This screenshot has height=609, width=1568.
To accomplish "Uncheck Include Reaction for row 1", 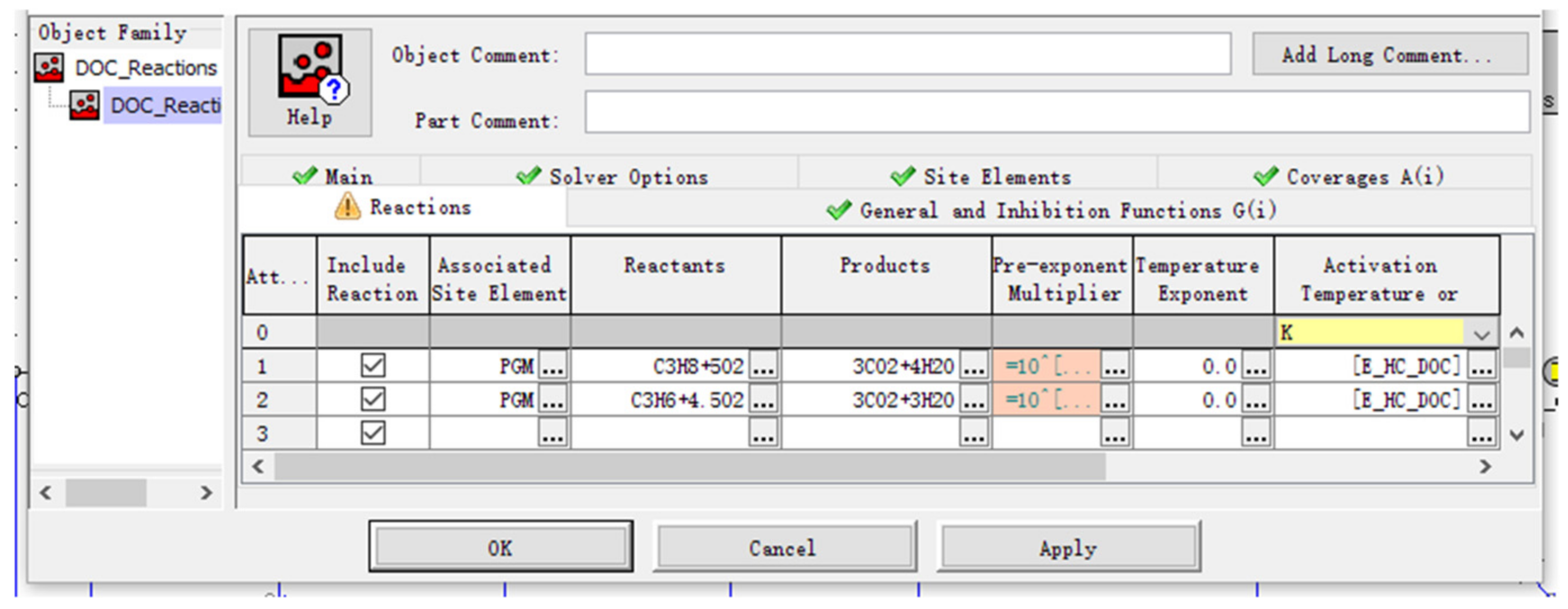I will (x=372, y=366).
